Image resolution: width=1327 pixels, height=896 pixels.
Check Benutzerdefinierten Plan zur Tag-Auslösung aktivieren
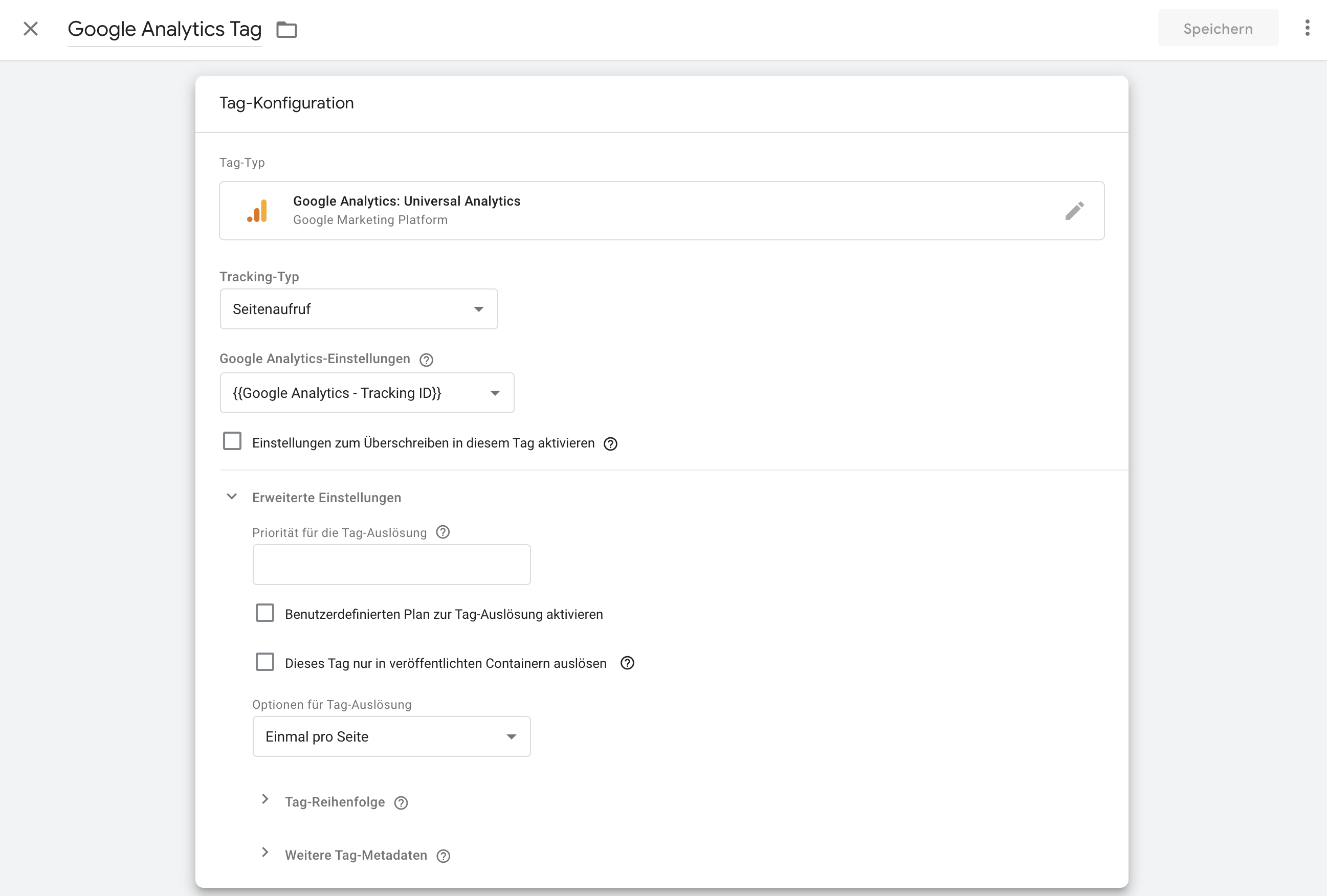coord(265,613)
